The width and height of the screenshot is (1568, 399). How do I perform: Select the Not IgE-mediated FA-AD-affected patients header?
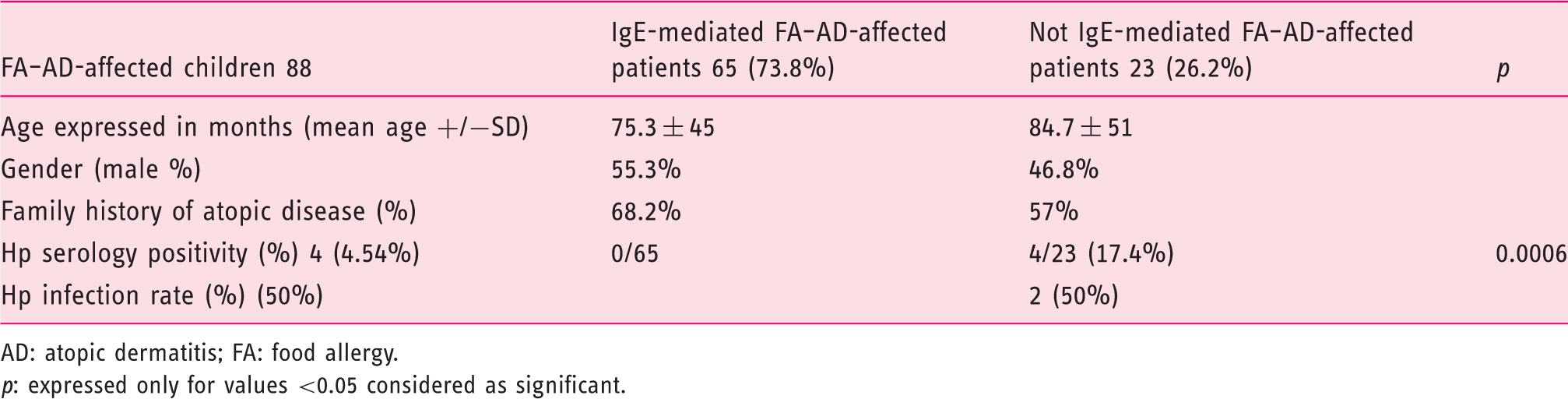[x=1221, y=51]
